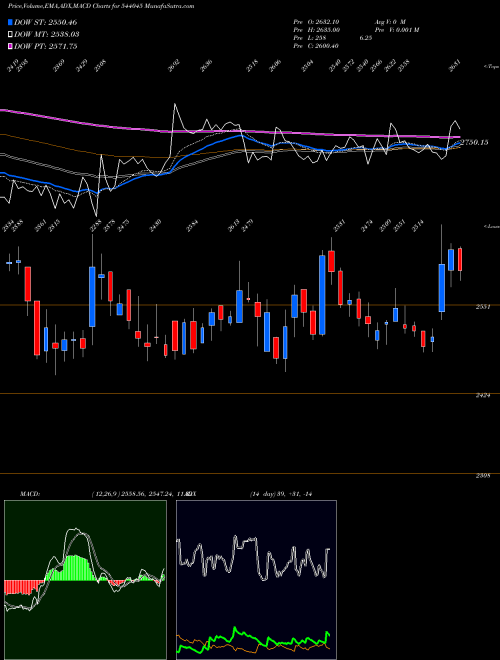500x660 pixels.
Task: Click the Pre O: 2682.10 value
Action: coord(316,22)
